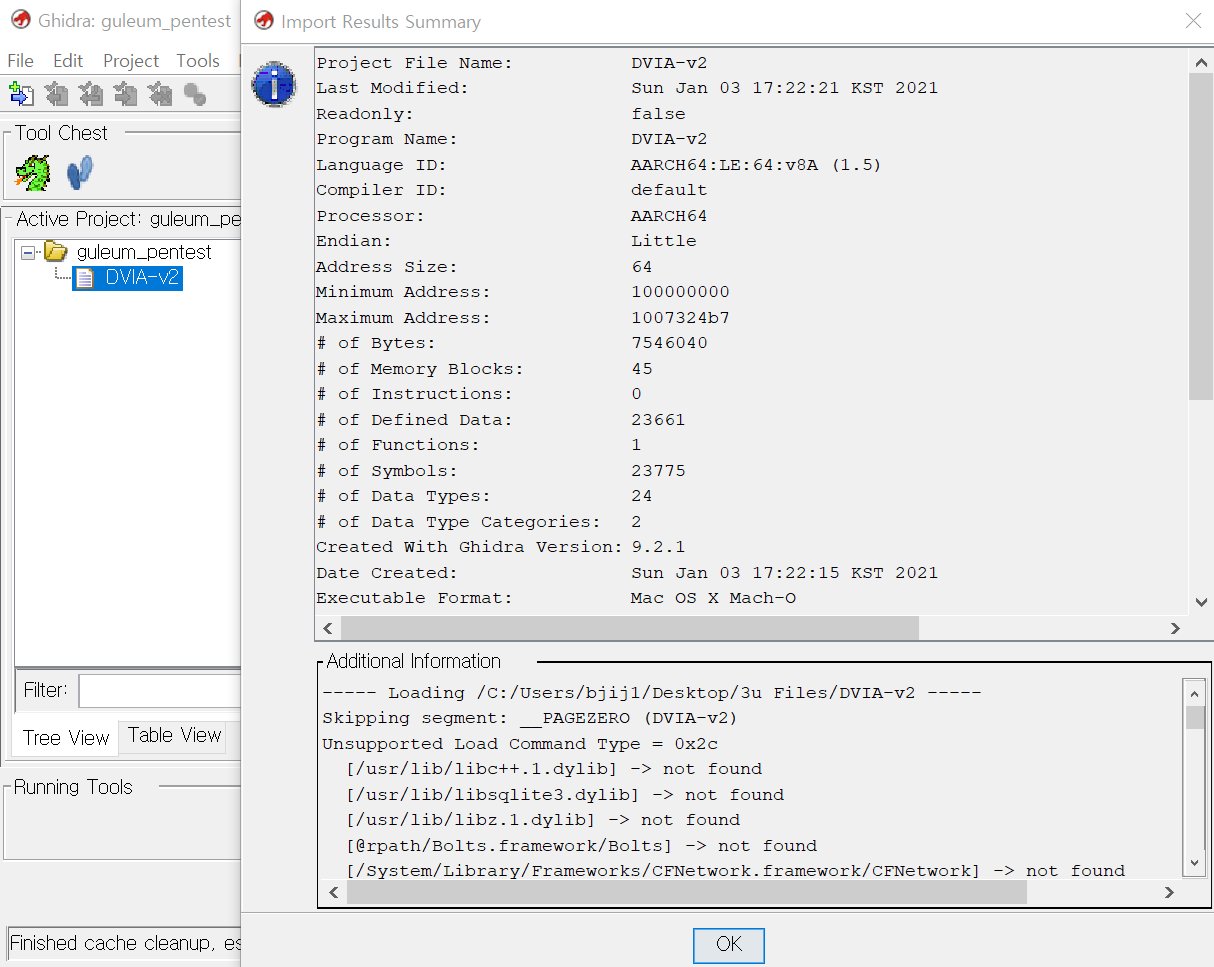This screenshot has height=967, width=1214.
Task: Click Additional Information horizontal scroll right arrow
Action: pyautogui.click(x=1171, y=893)
